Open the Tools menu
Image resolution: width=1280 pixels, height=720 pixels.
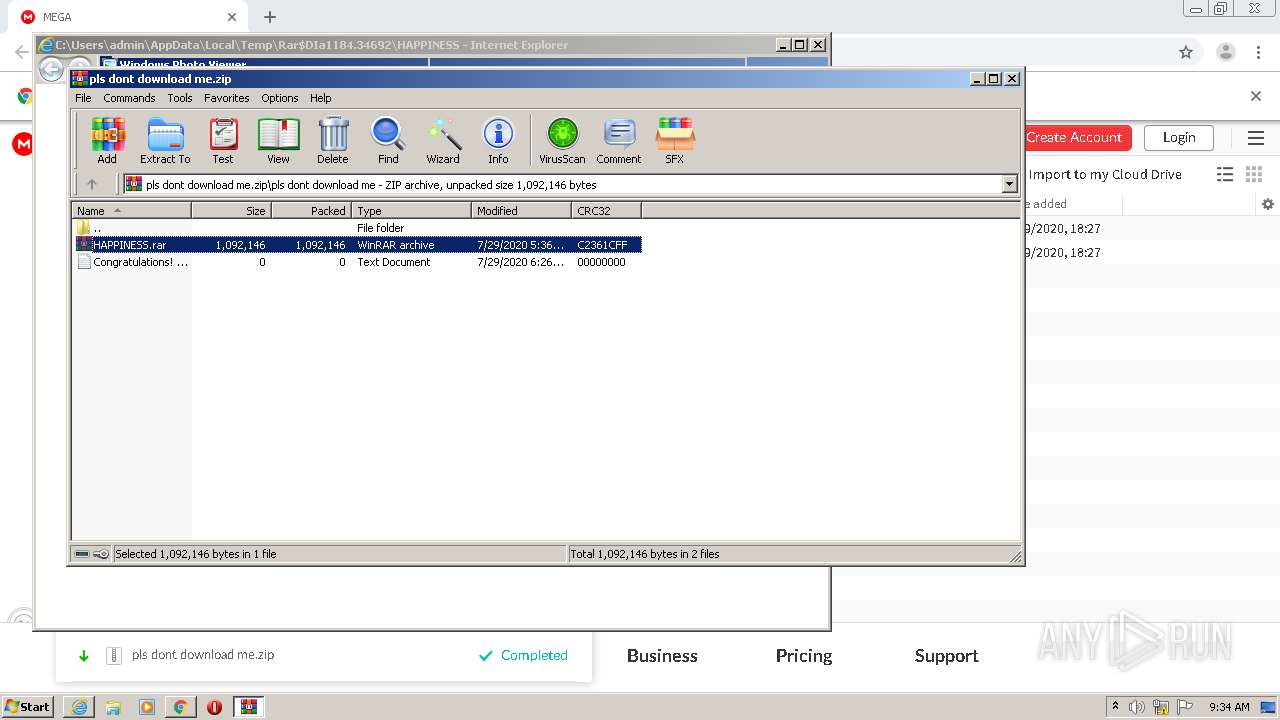180,98
